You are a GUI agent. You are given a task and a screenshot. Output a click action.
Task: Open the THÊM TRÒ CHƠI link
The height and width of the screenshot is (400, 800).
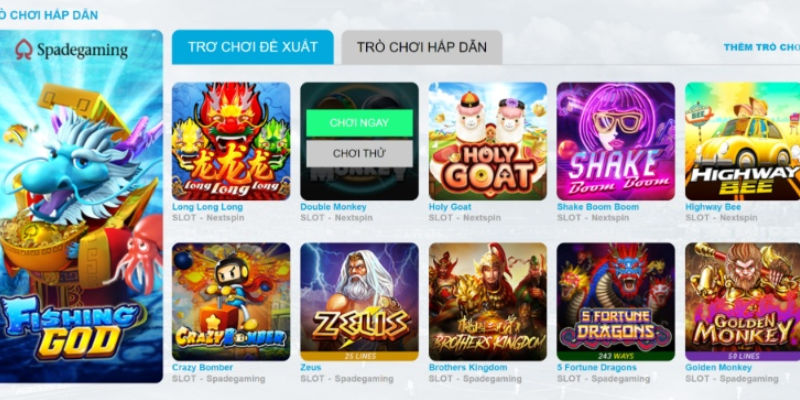pyautogui.click(x=762, y=47)
